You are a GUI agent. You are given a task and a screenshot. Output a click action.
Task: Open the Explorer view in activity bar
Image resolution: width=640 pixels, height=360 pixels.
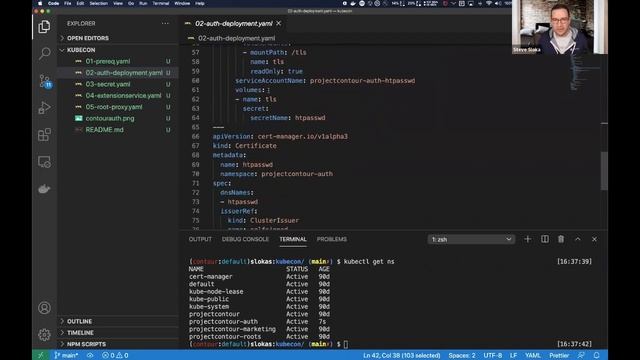click(44, 27)
